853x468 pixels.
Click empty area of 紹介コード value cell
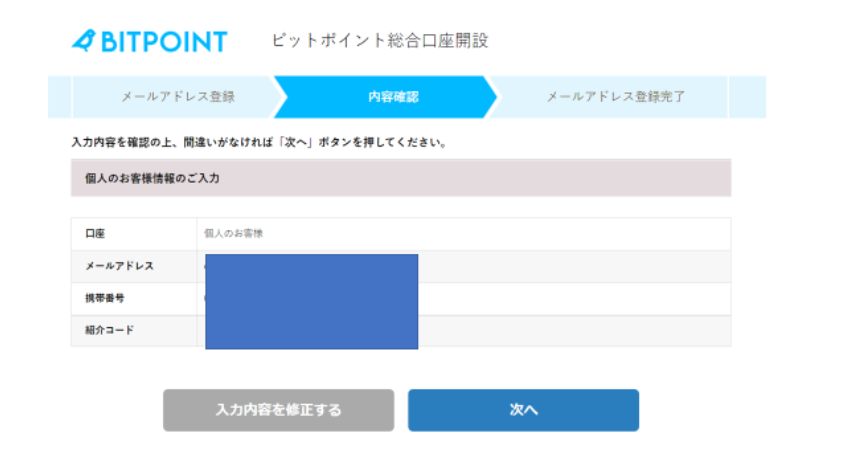point(574,331)
